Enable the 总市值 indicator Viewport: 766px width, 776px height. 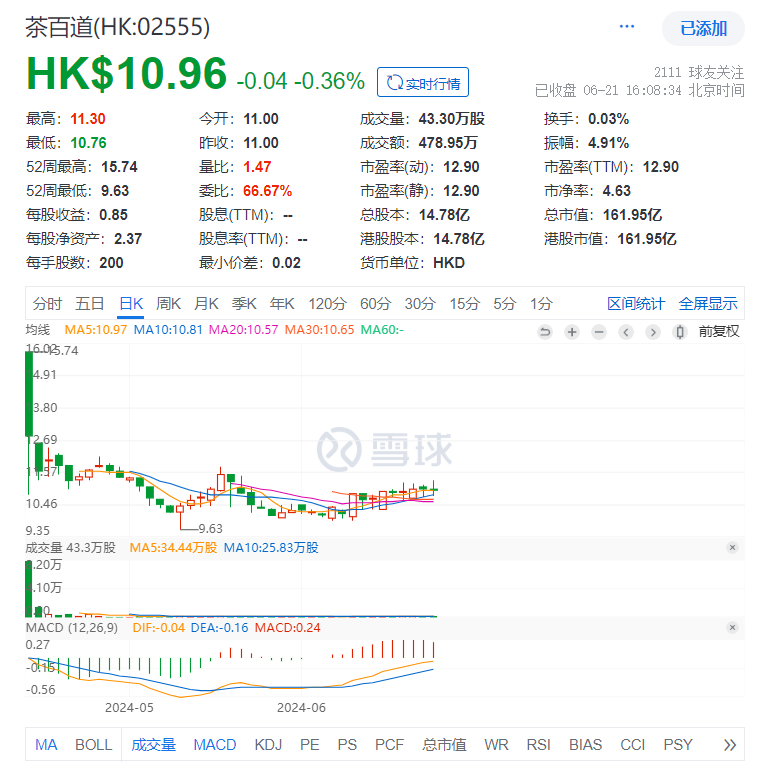click(444, 745)
